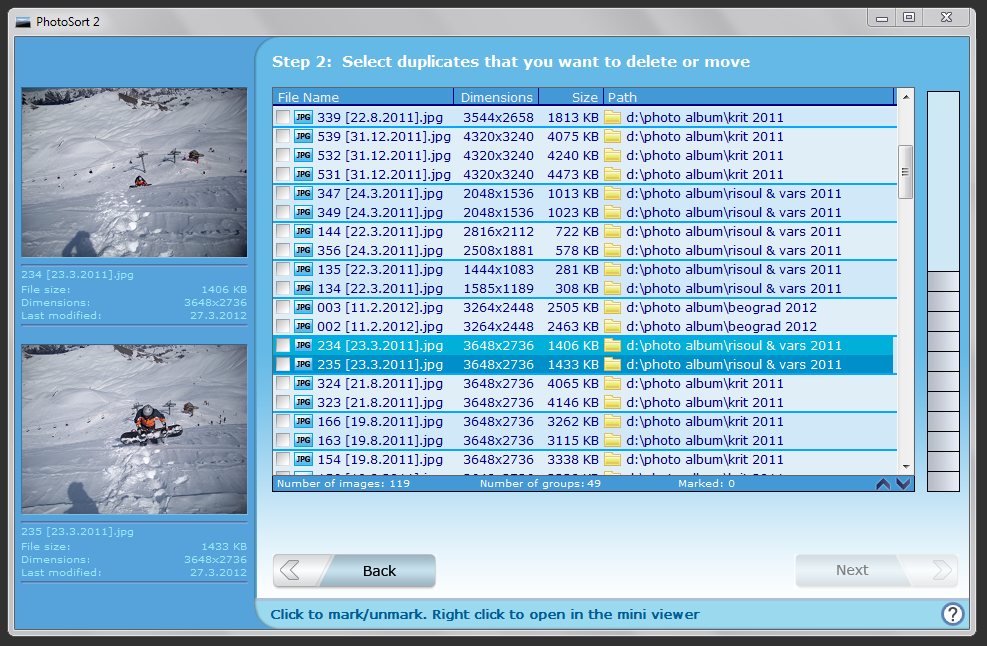Jump to next group with down arrow
The height and width of the screenshot is (646, 987).
pyautogui.click(x=903, y=484)
